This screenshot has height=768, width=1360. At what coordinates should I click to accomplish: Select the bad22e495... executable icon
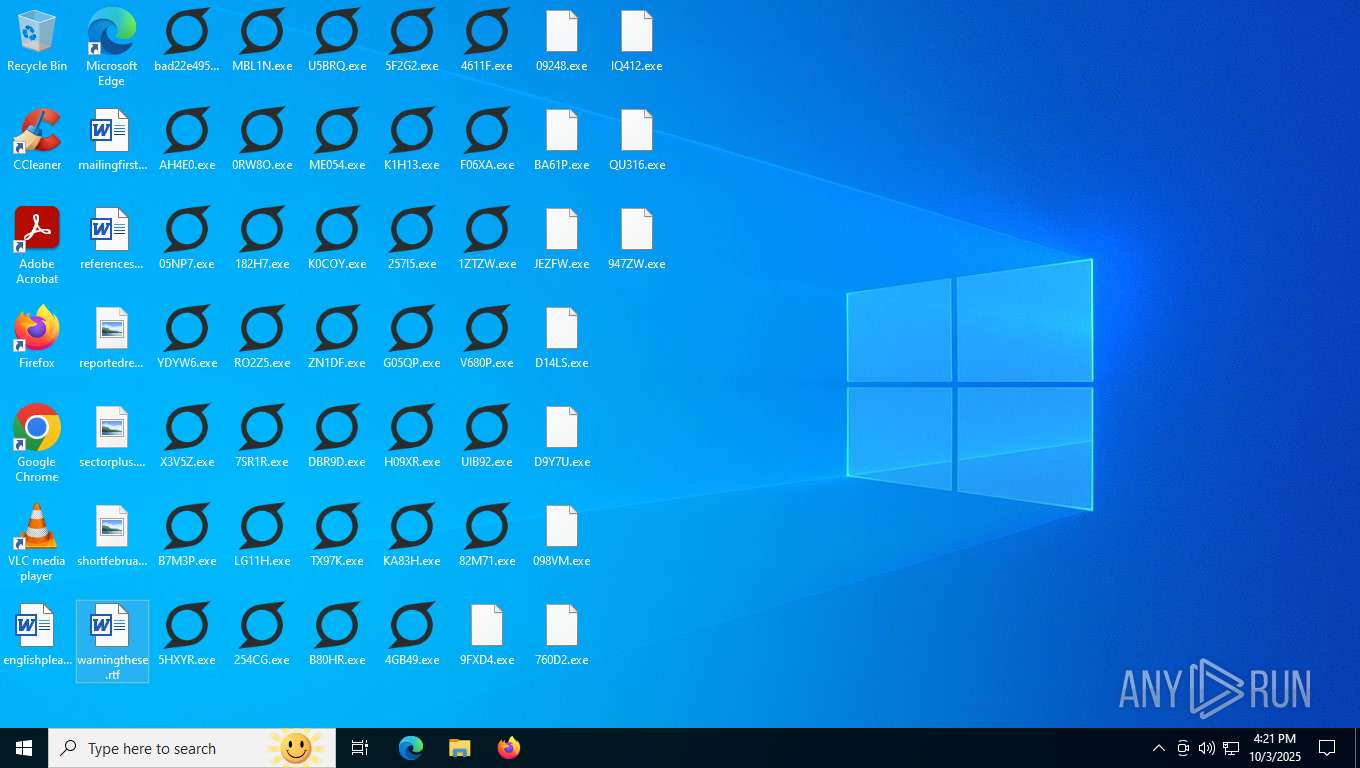187,41
